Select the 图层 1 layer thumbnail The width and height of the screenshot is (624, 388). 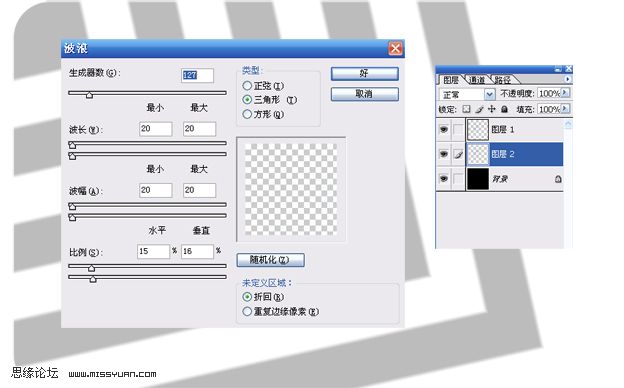(x=478, y=130)
